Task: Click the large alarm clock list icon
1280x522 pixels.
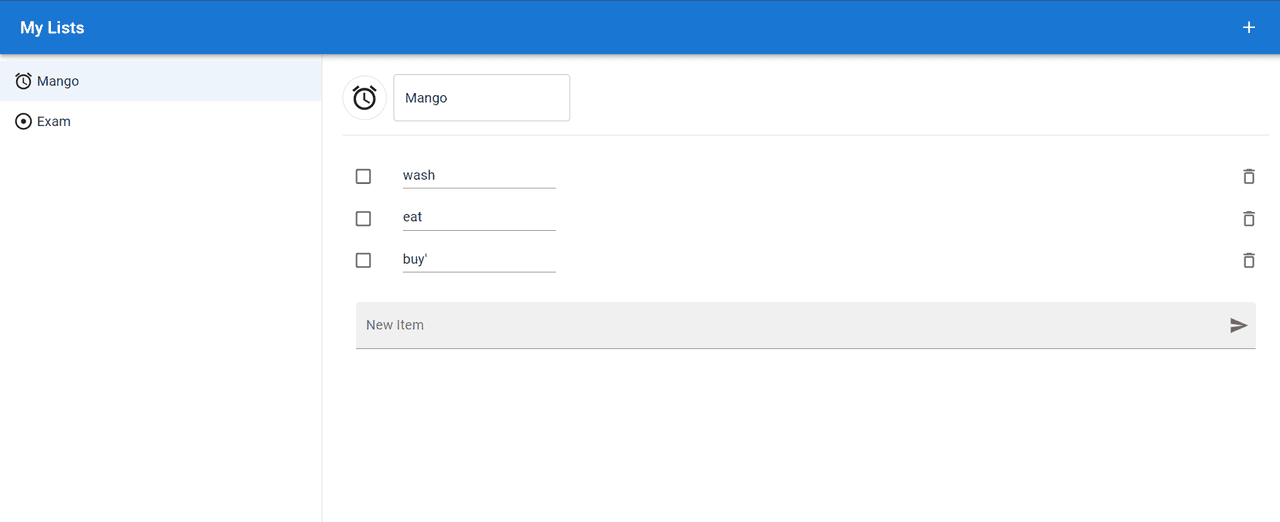Action: click(364, 98)
